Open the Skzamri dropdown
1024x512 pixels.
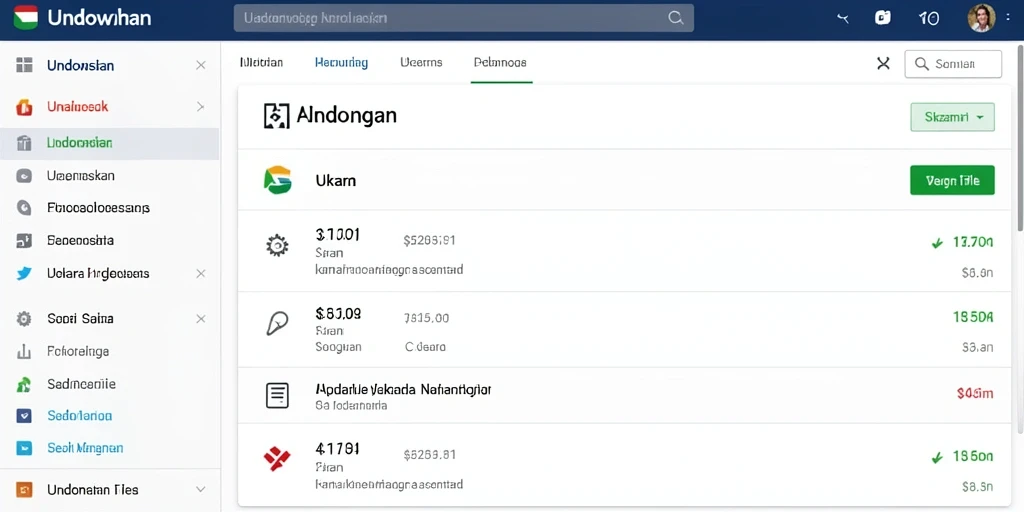(952, 118)
